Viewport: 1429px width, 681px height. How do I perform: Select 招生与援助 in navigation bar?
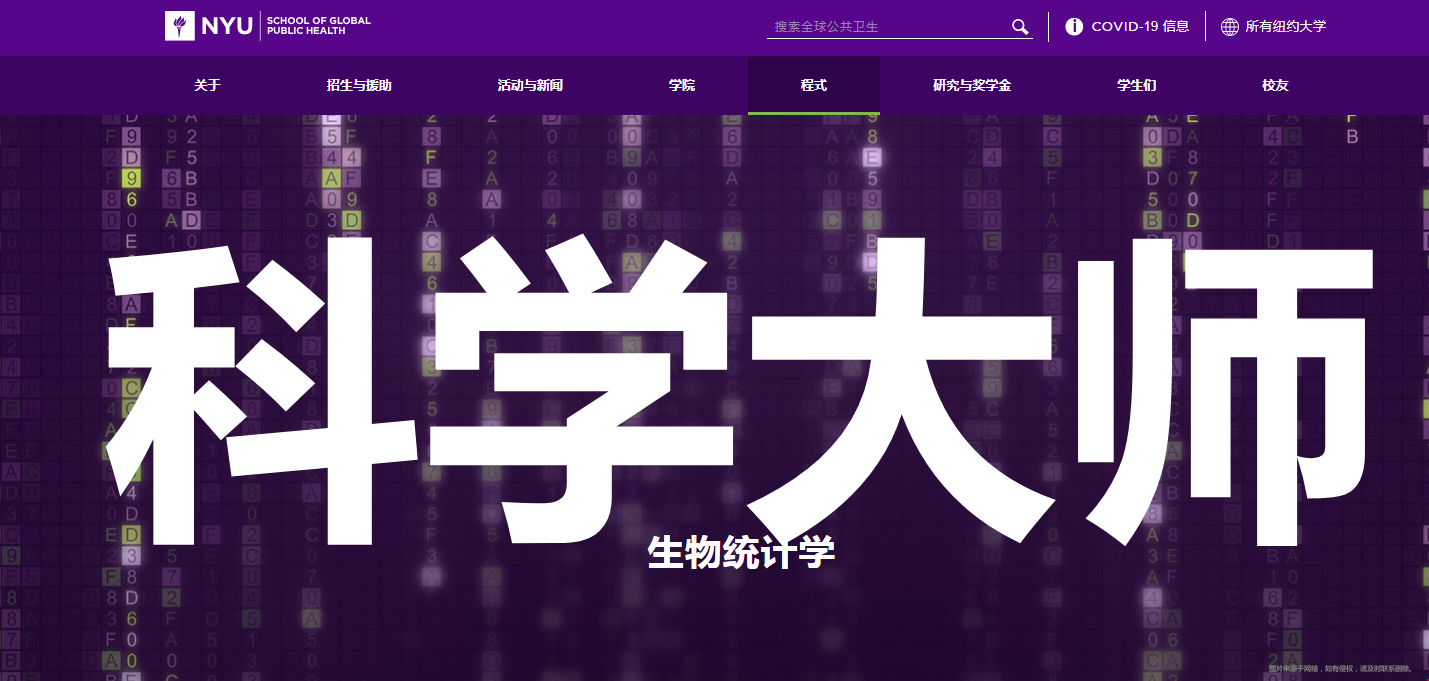pos(359,86)
